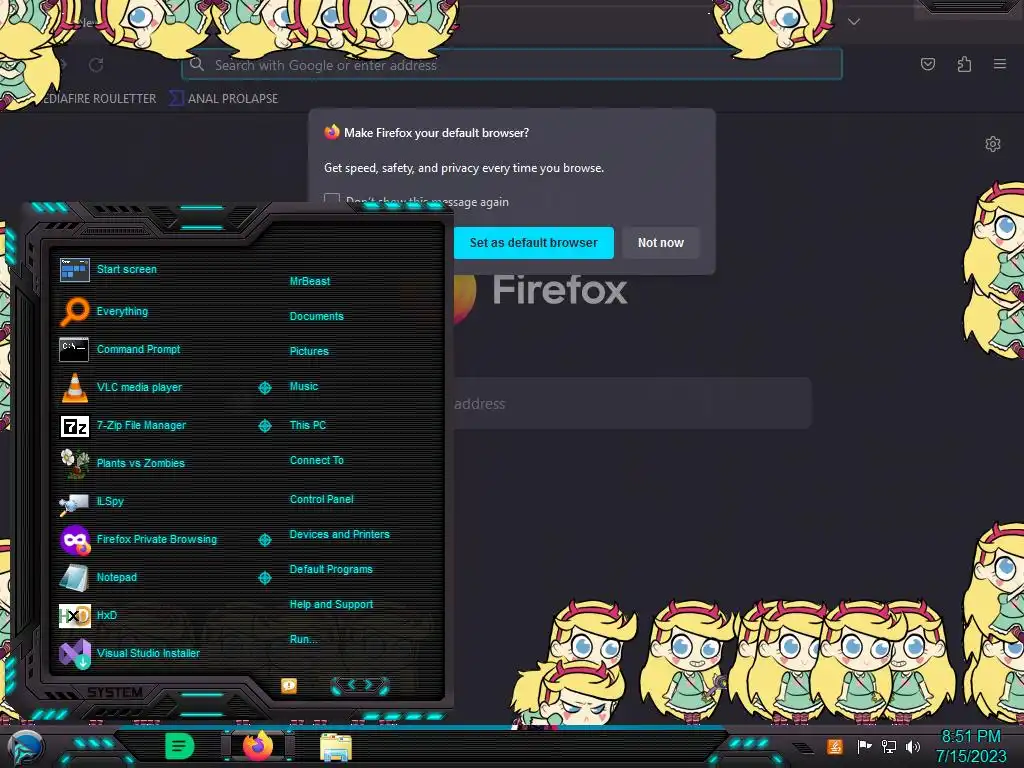
Task: Open Firefox extensions menu
Action: tap(964, 64)
